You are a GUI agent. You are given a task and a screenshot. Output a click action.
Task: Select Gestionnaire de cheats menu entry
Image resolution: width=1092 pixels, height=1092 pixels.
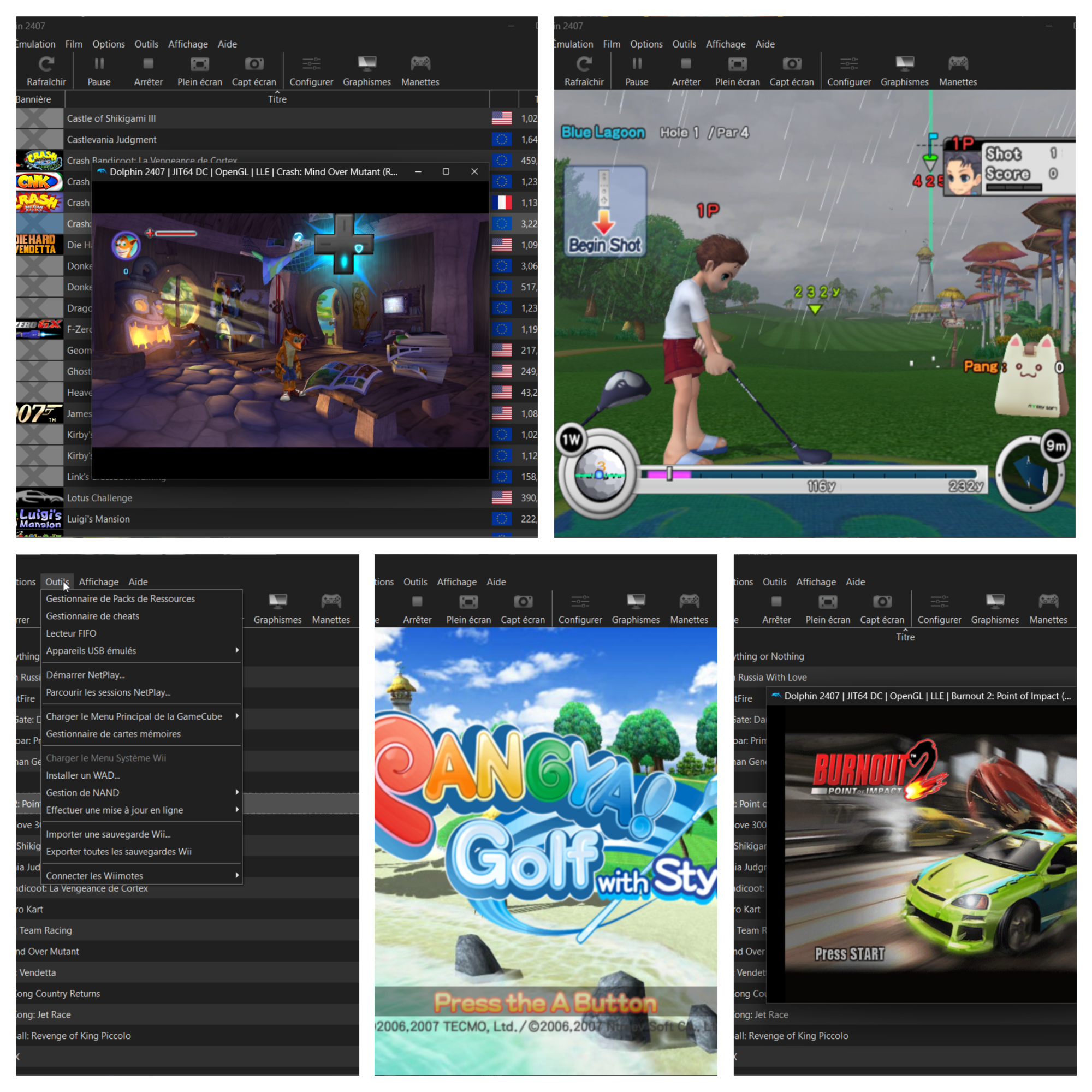click(x=93, y=616)
